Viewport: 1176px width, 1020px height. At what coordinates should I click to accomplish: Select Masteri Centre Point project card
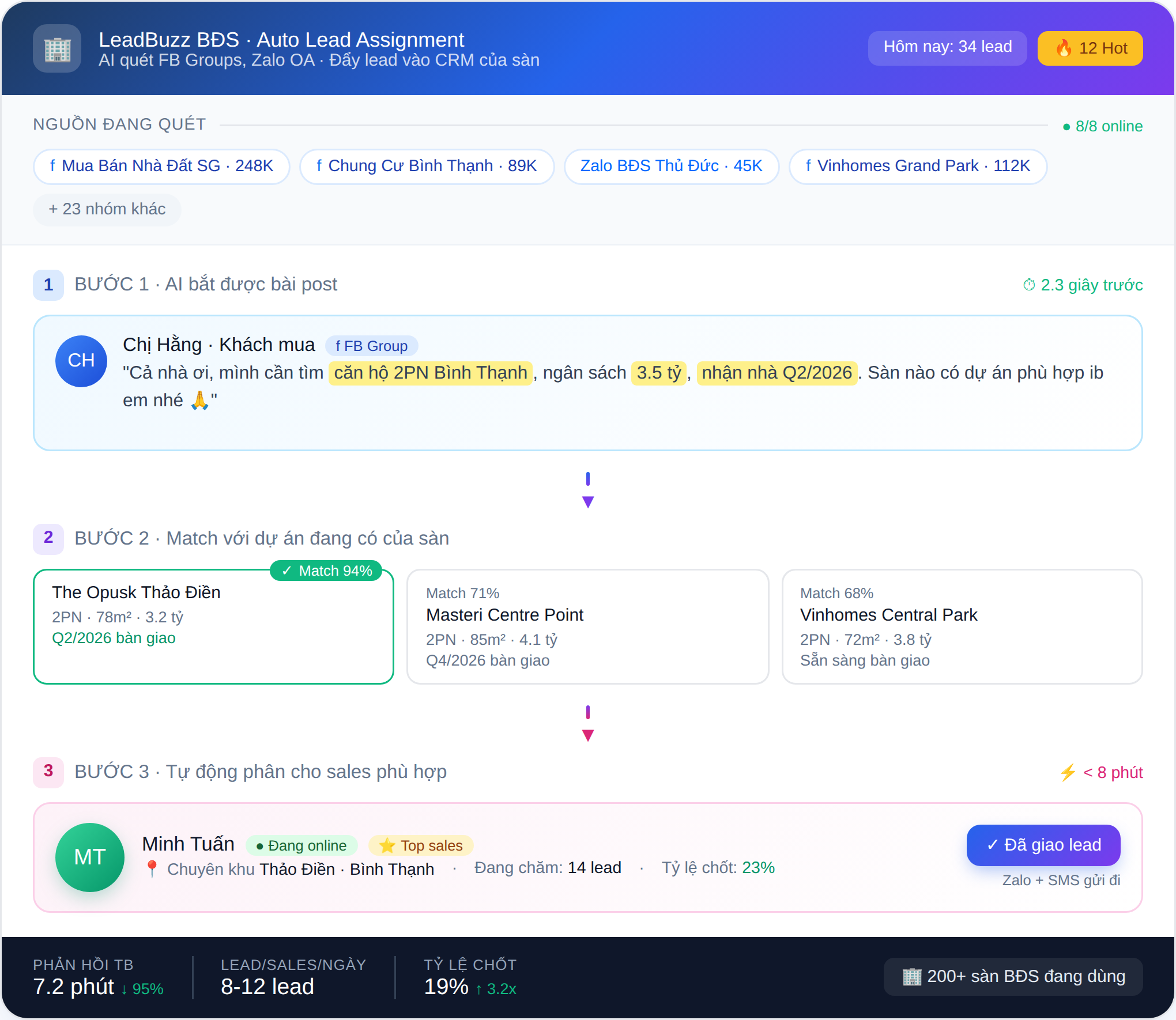(x=588, y=626)
